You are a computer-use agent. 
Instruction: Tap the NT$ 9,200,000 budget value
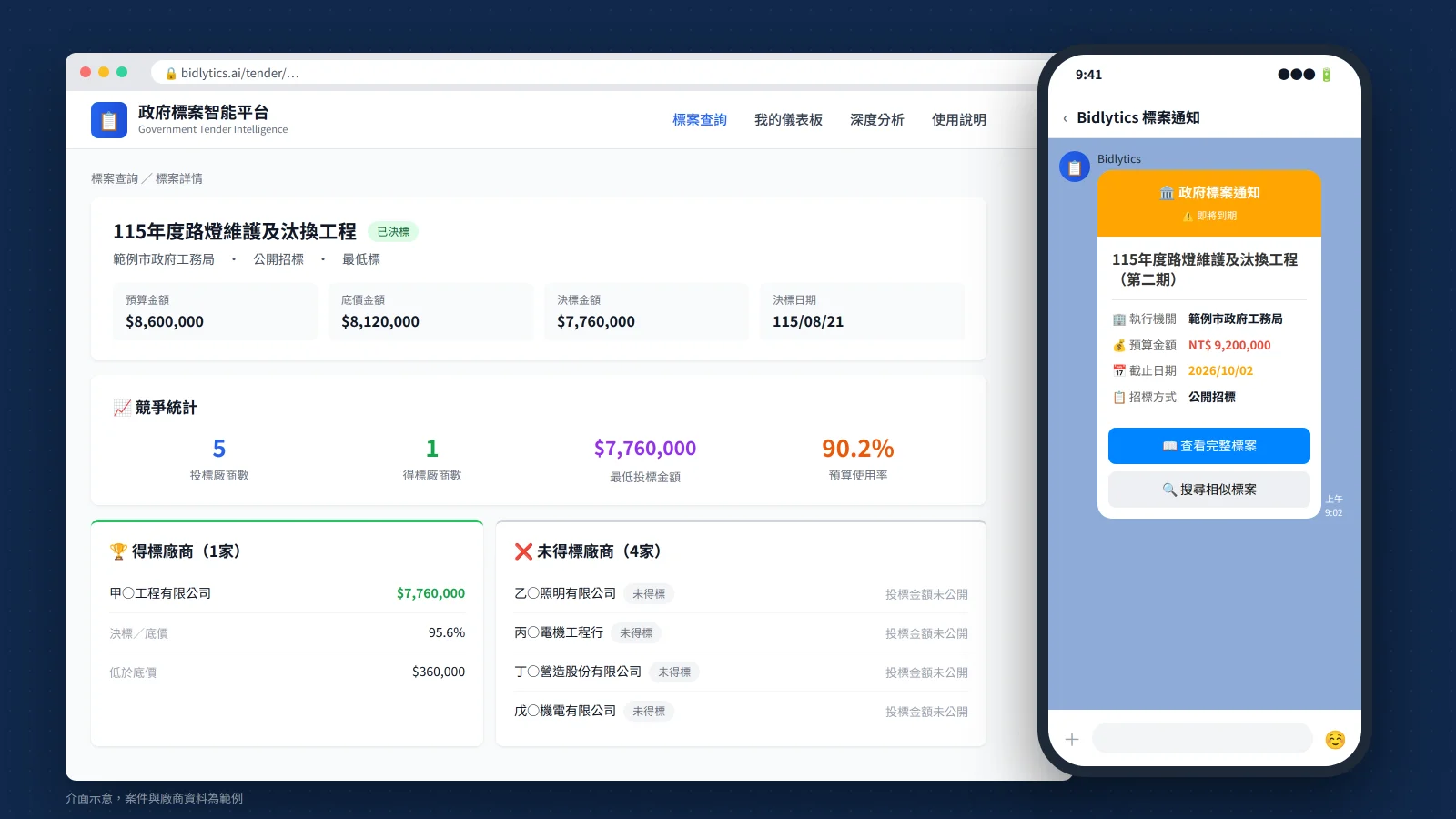[1229, 346]
